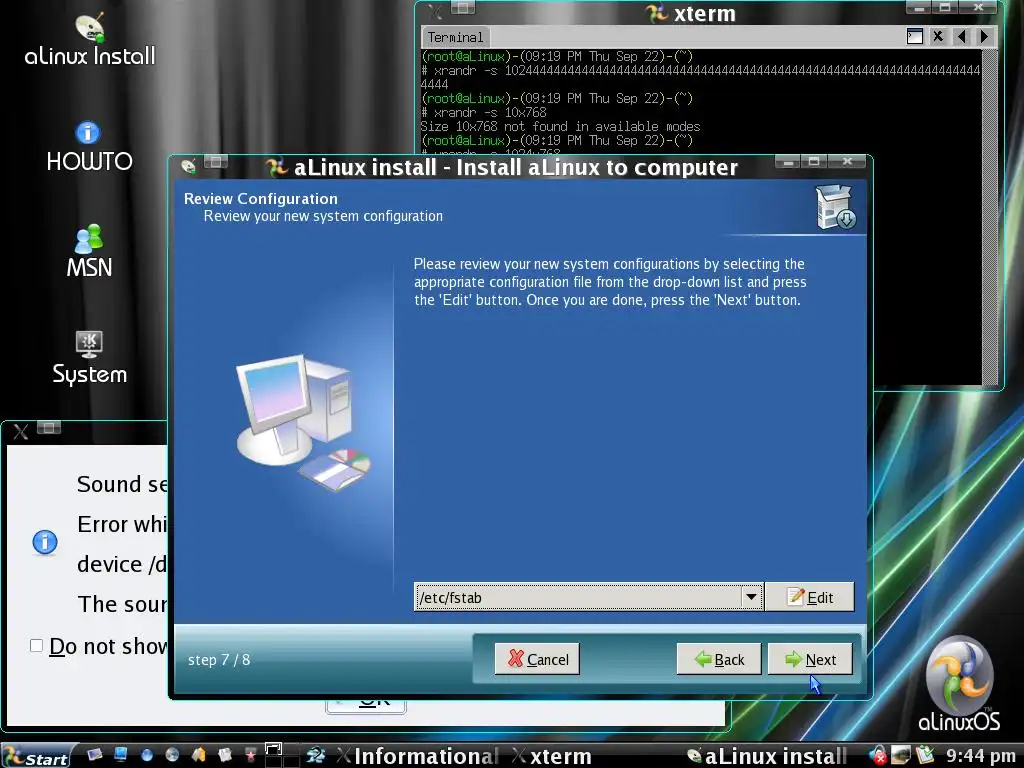Select first virtual desktop in pager

(x=273, y=749)
